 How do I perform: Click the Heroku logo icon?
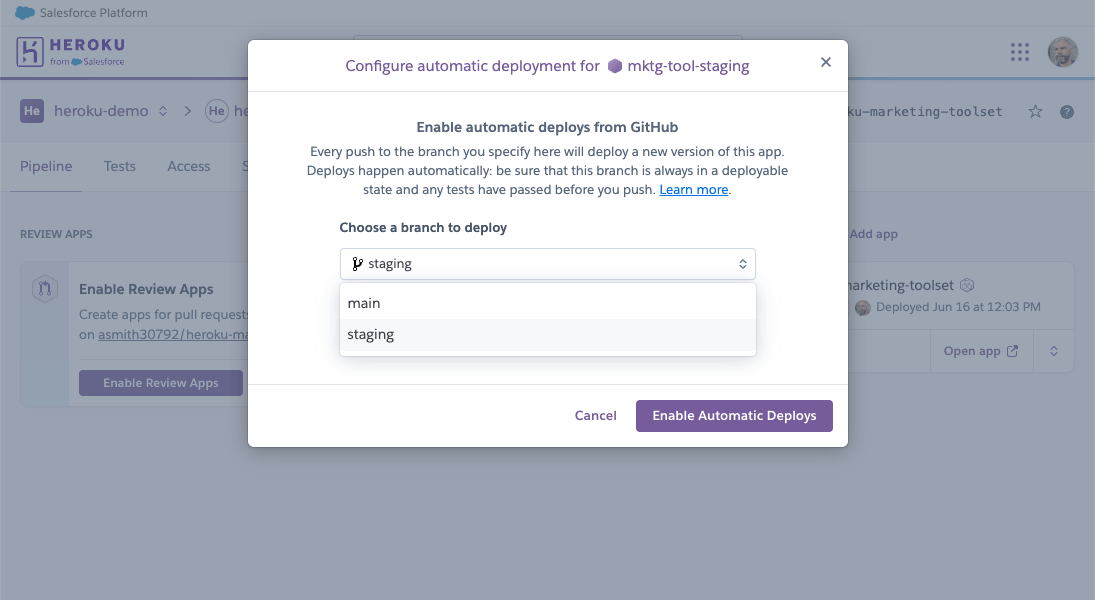pos(30,52)
